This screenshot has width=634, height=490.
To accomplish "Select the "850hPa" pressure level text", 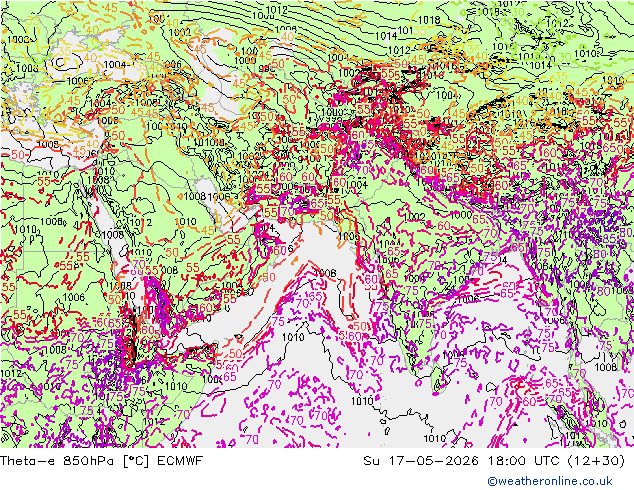I will (88, 460).
